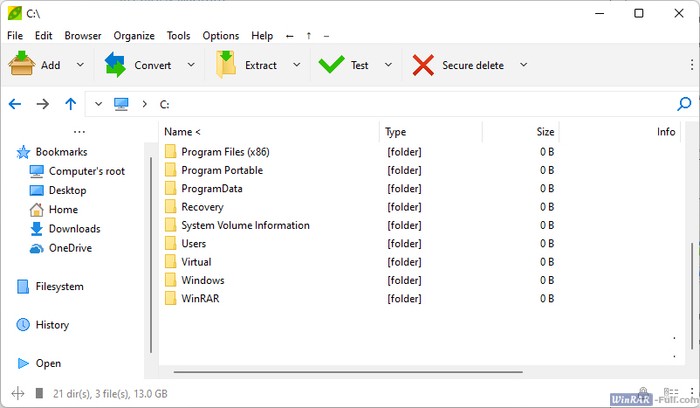Click the computer icon in address bar
The width and height of the screenshot is (700, 408).
122,104
